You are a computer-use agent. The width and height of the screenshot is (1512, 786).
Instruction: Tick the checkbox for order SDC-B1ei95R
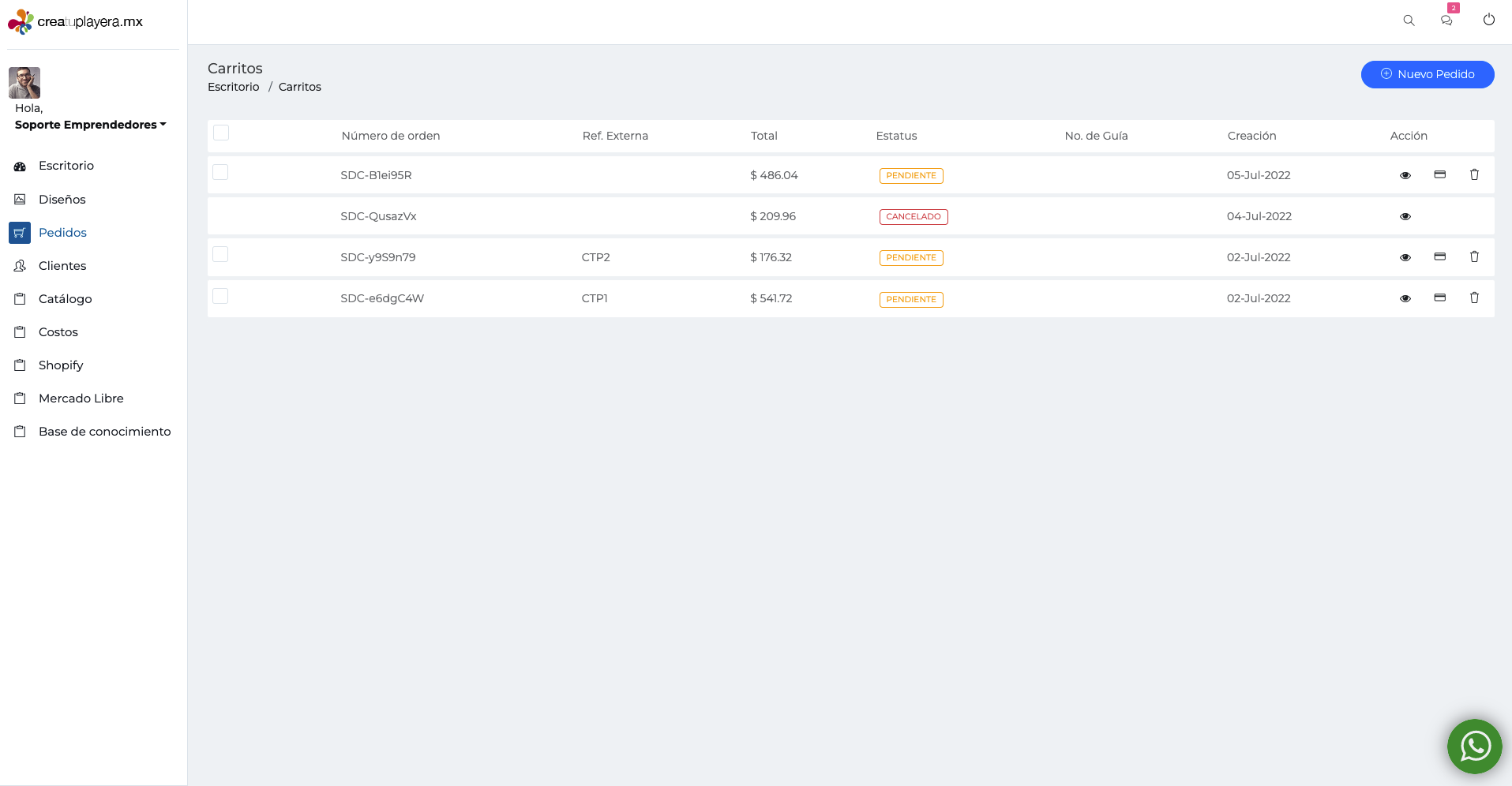(220, 171)
